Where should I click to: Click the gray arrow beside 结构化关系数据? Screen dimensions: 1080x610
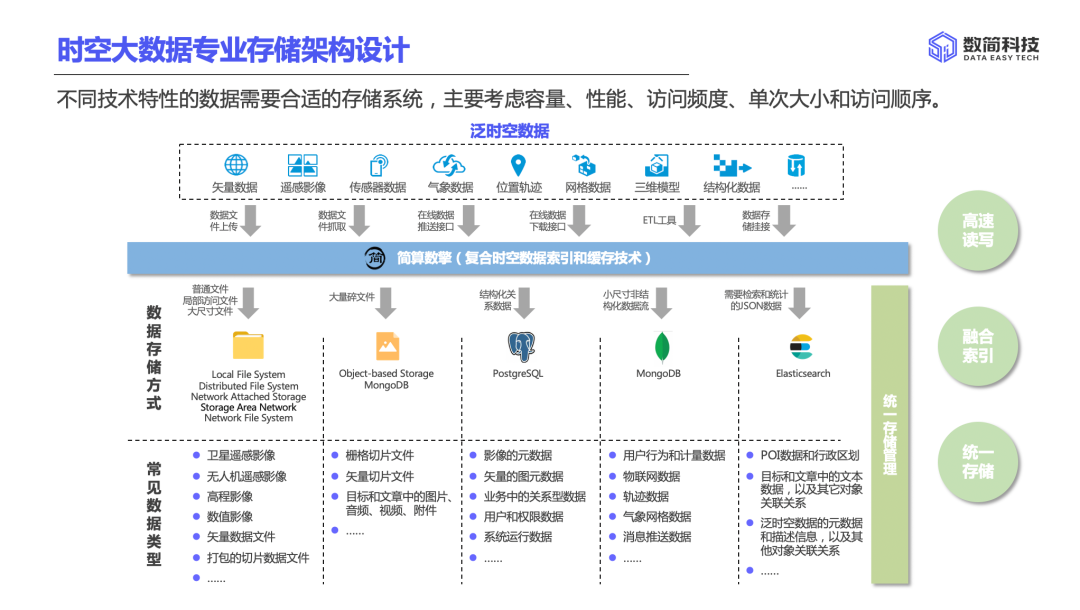tap(525, 303)
